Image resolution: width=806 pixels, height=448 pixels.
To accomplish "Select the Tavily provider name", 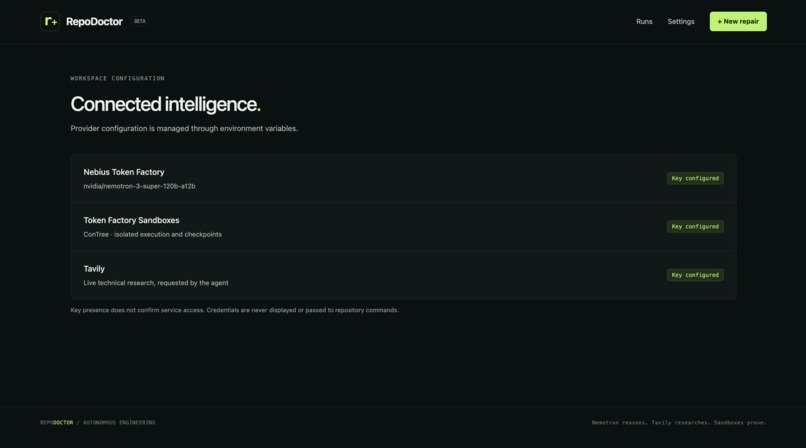I will [x=94, y=269].
